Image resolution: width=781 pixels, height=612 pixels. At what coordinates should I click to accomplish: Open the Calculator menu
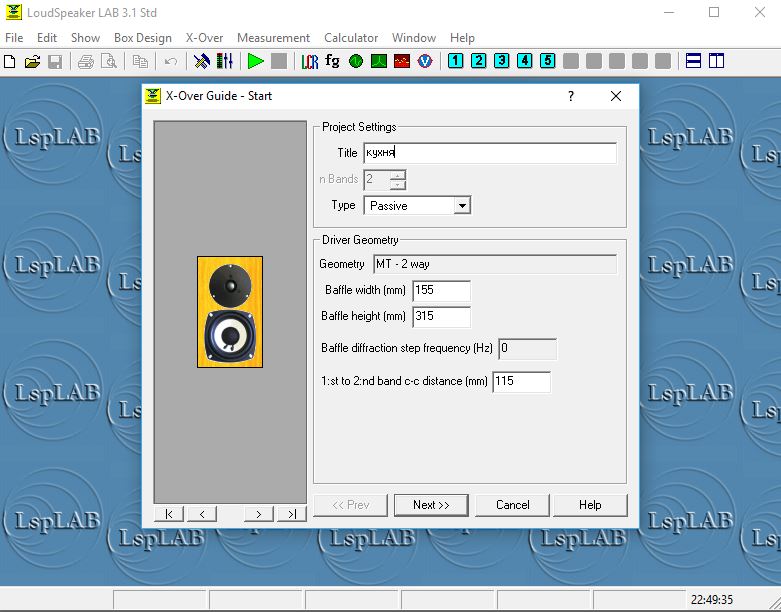click(351, 38)
